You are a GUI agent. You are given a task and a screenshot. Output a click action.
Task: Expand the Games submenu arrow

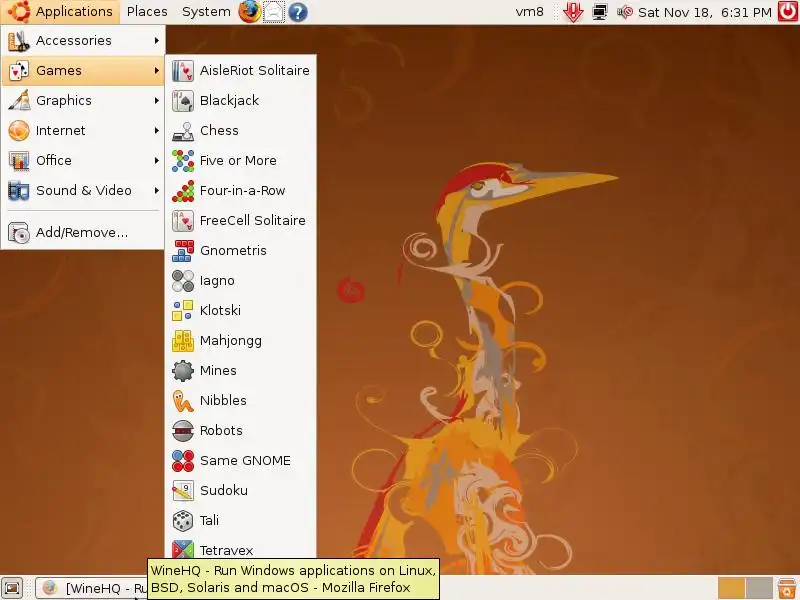tap(157, 70)
